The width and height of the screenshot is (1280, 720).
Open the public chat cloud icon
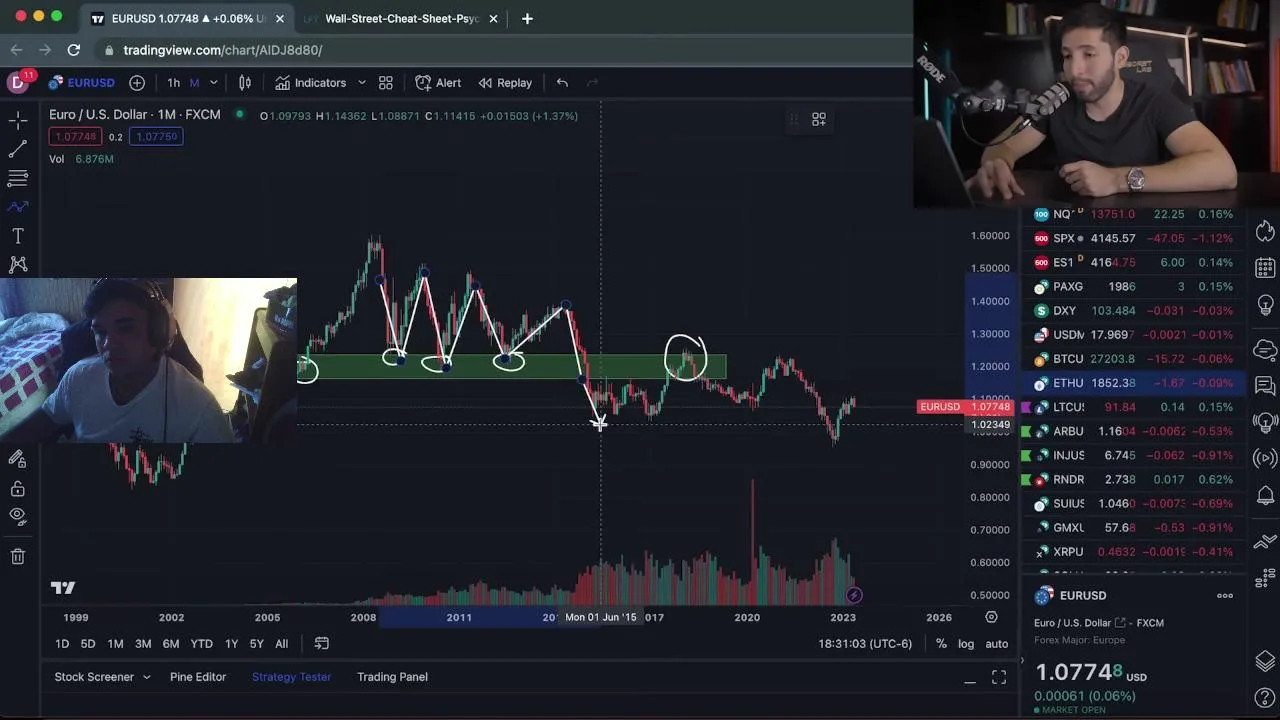pos(1265,349)
